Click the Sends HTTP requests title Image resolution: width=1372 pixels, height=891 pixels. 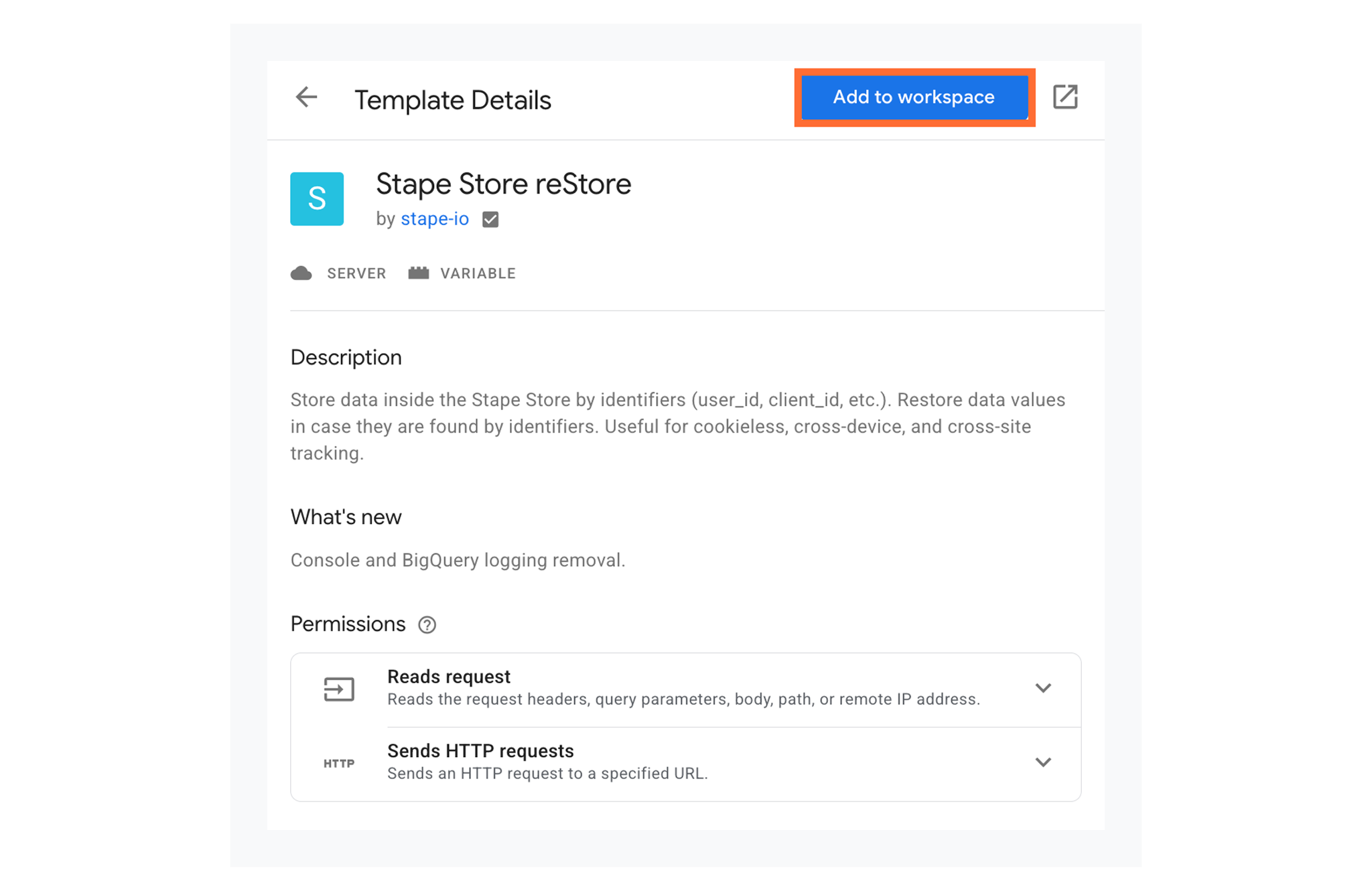tap(480, 751)
